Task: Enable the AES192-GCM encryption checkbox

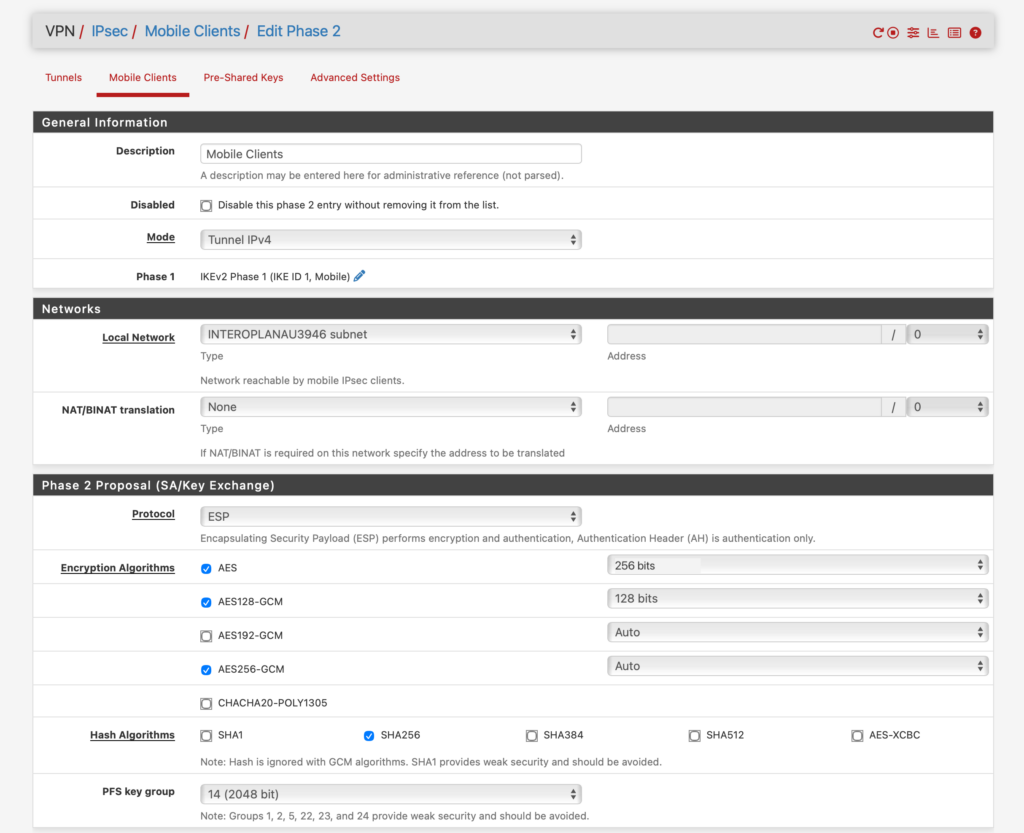Action: tap(206, 635)
